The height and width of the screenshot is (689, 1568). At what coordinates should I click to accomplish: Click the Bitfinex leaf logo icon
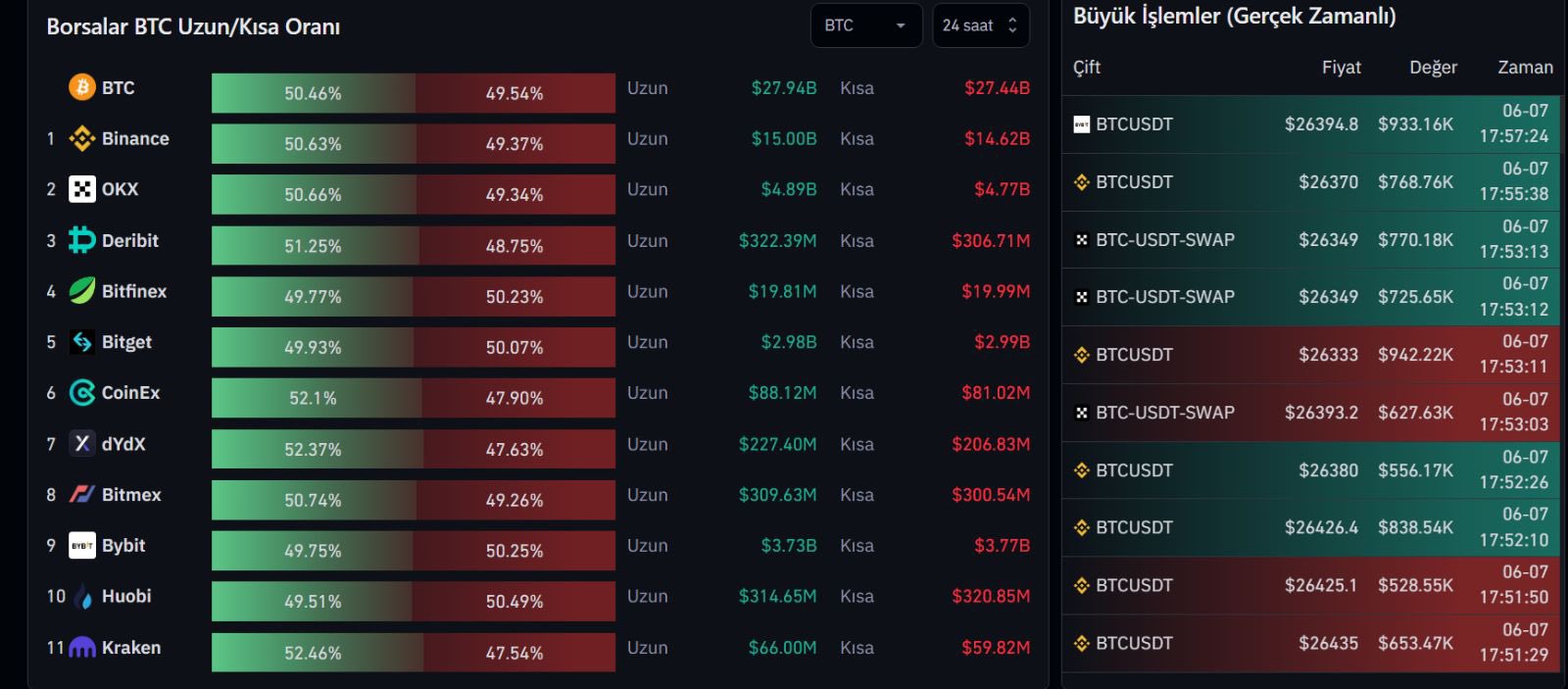[82, 291]
